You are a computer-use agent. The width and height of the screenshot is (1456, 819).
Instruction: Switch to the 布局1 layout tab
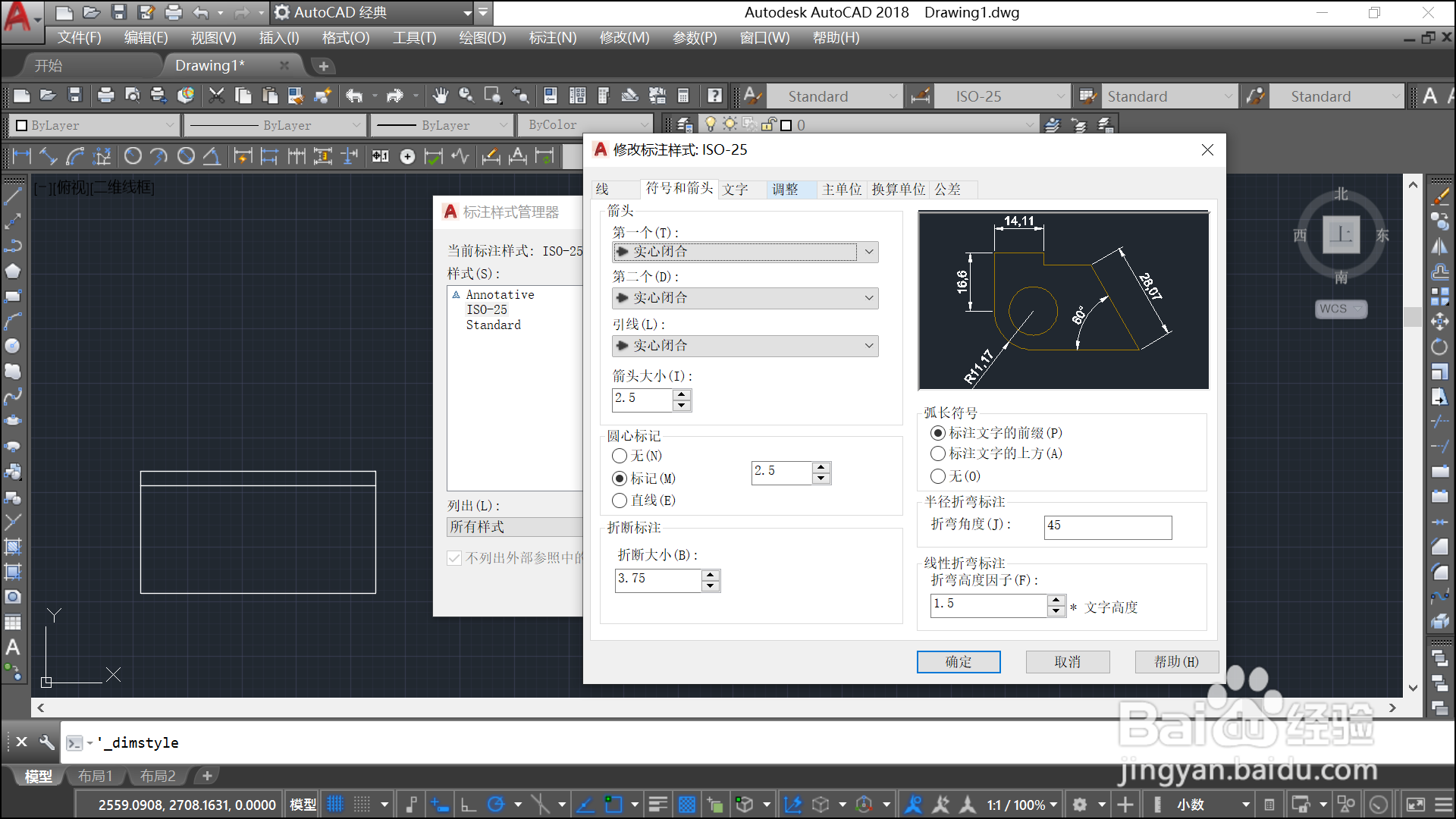(x=95, y=776)
